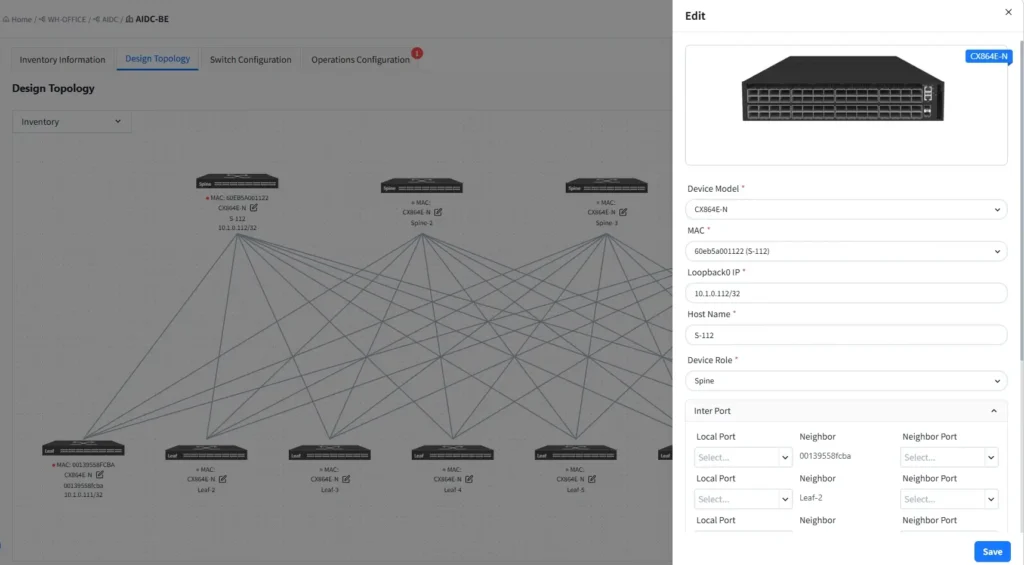The image size is (1024, 565).
Task: Click edit icon next to Spine-2
Action: [x=438, y=212]
